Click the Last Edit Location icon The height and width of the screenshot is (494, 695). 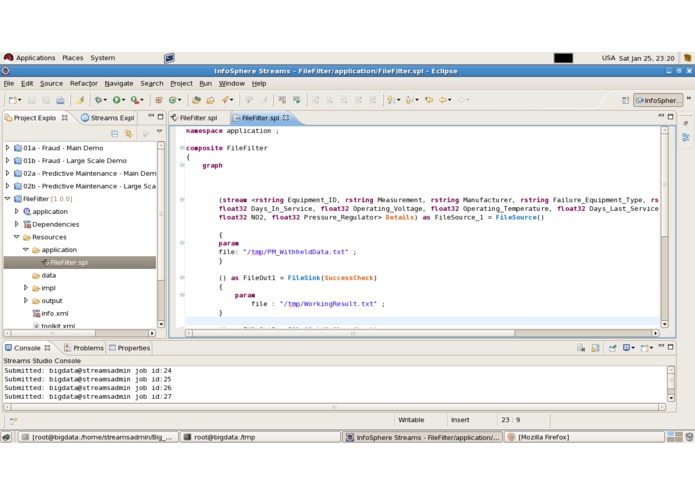click(429, 100)
